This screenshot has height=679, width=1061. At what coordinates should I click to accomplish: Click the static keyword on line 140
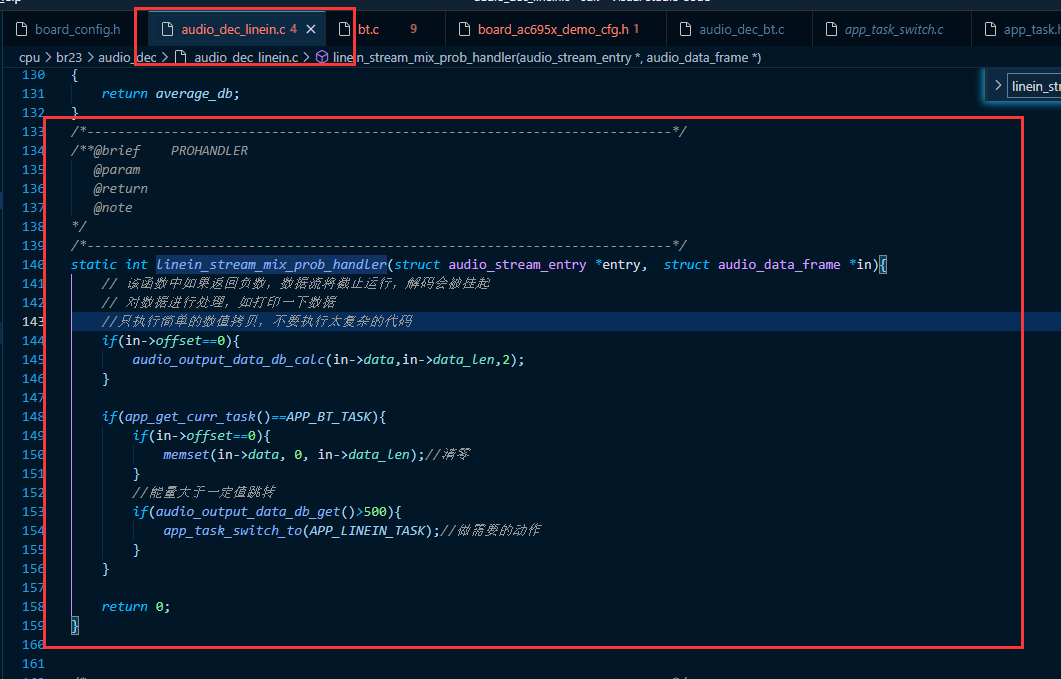tap(94, 264)
